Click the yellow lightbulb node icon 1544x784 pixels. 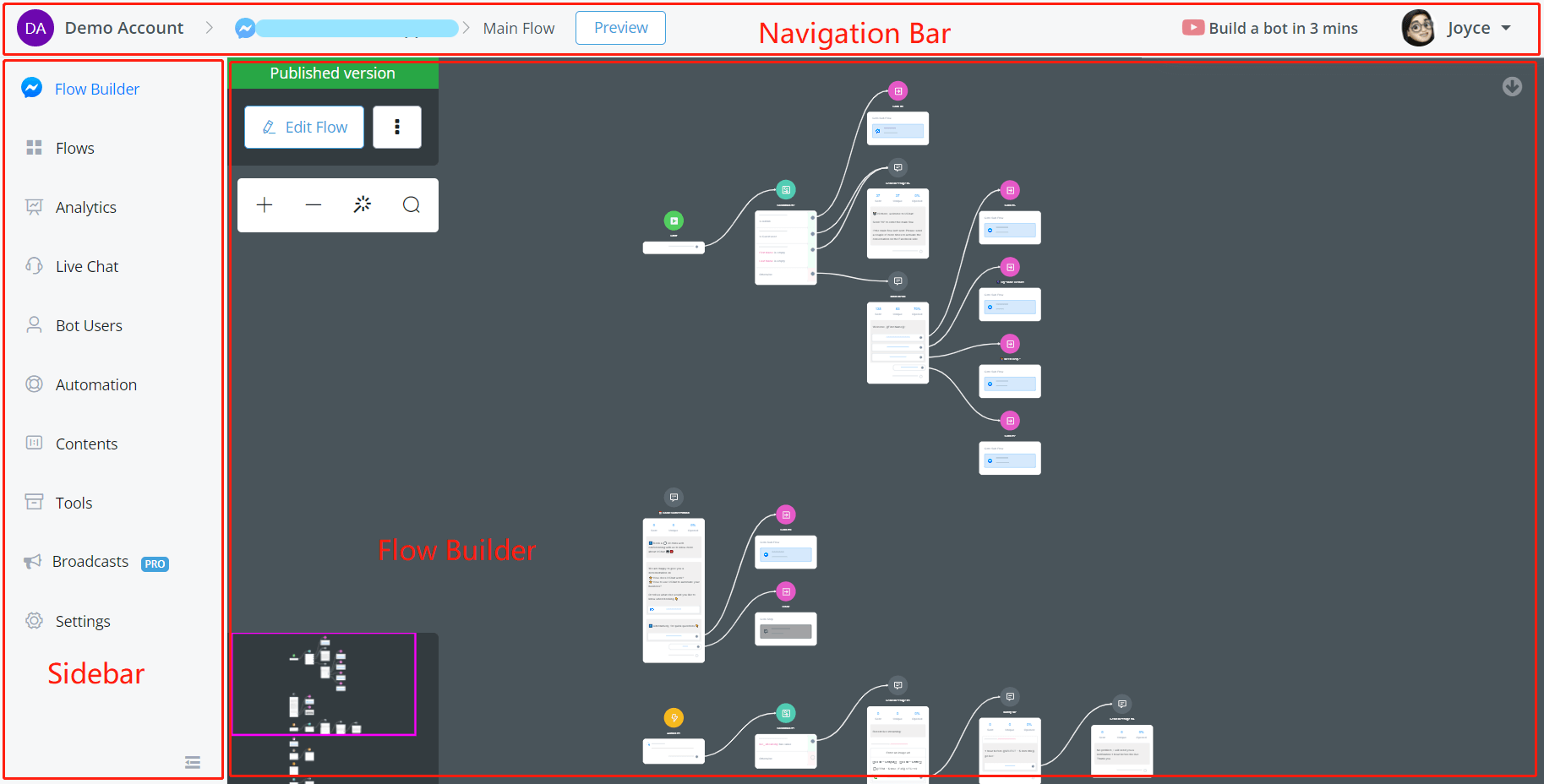point(674,718)
